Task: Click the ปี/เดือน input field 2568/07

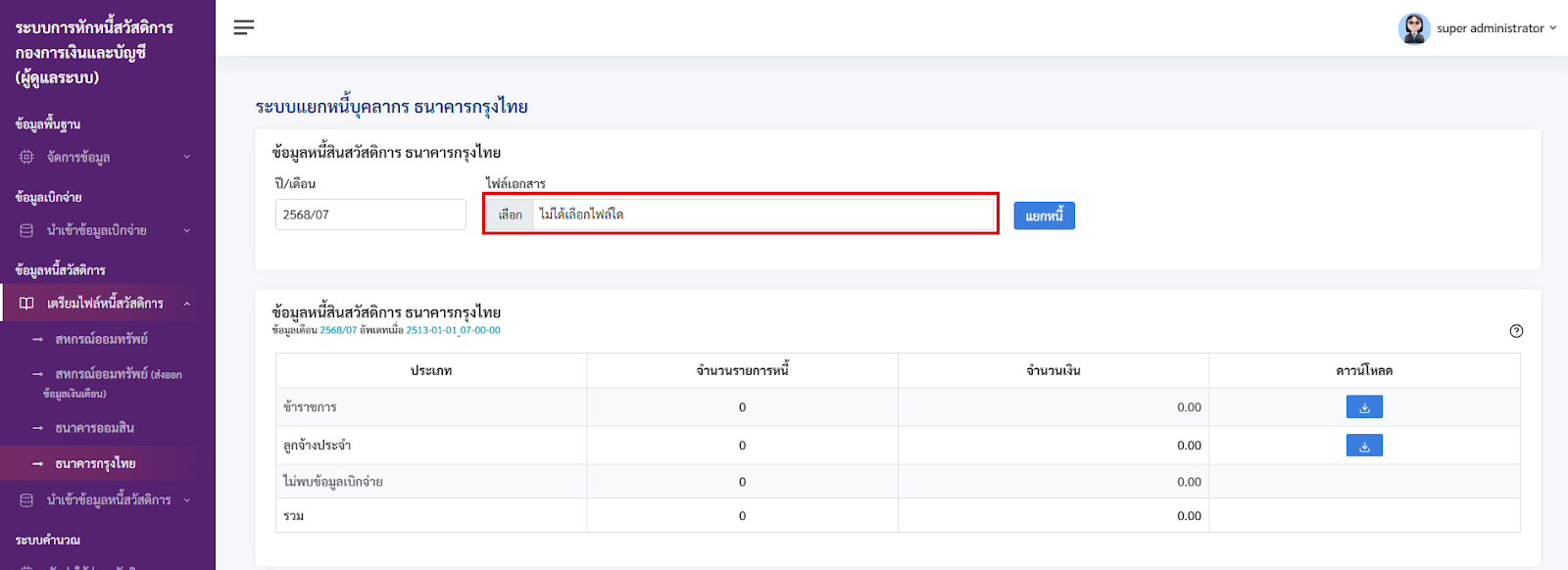Action: coord(370,214)
